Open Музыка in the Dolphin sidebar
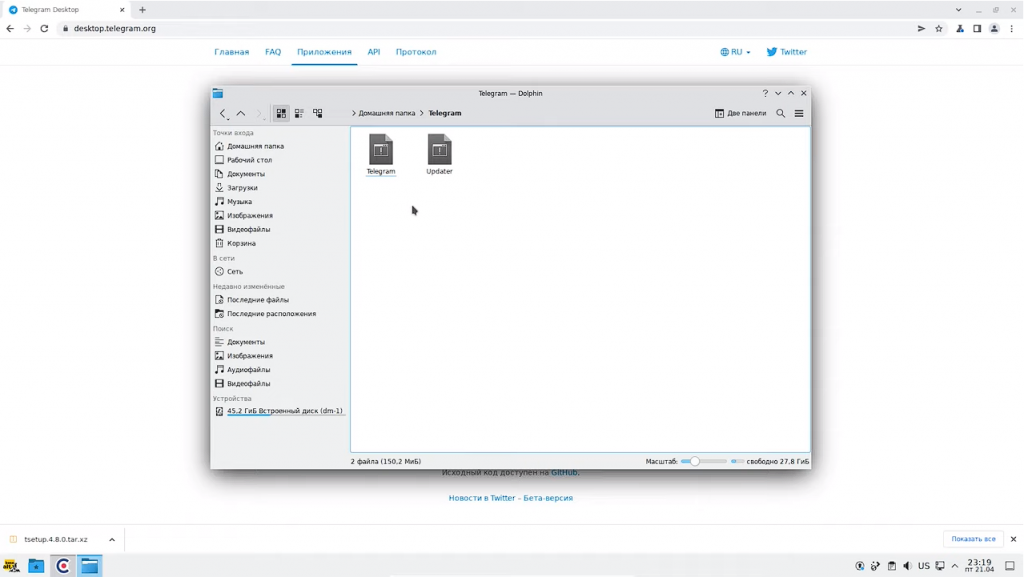Screen dimensions: 1024x577 (240, 202)
